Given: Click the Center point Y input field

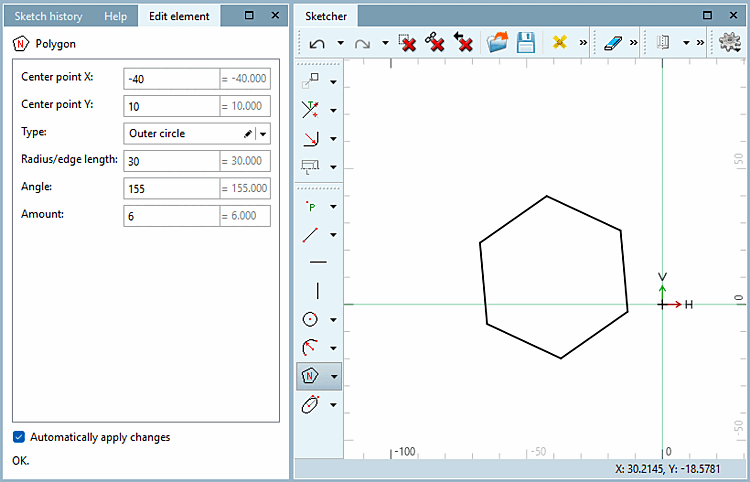Looking at the screenshot, I should point(172,106).
